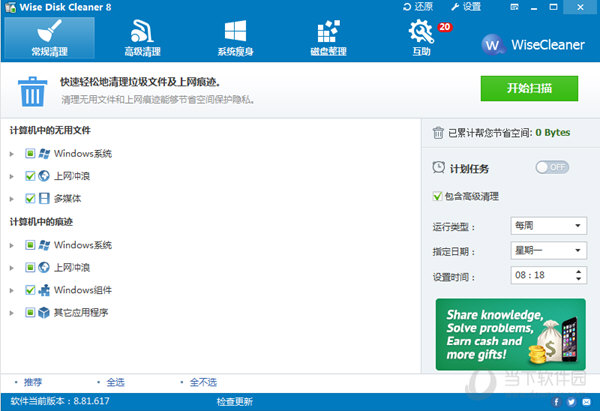This screenshot has height=411, width=600.
Task: Click globe icon for 上网冲浪 in 痕迹
Action: click(44, 267)
